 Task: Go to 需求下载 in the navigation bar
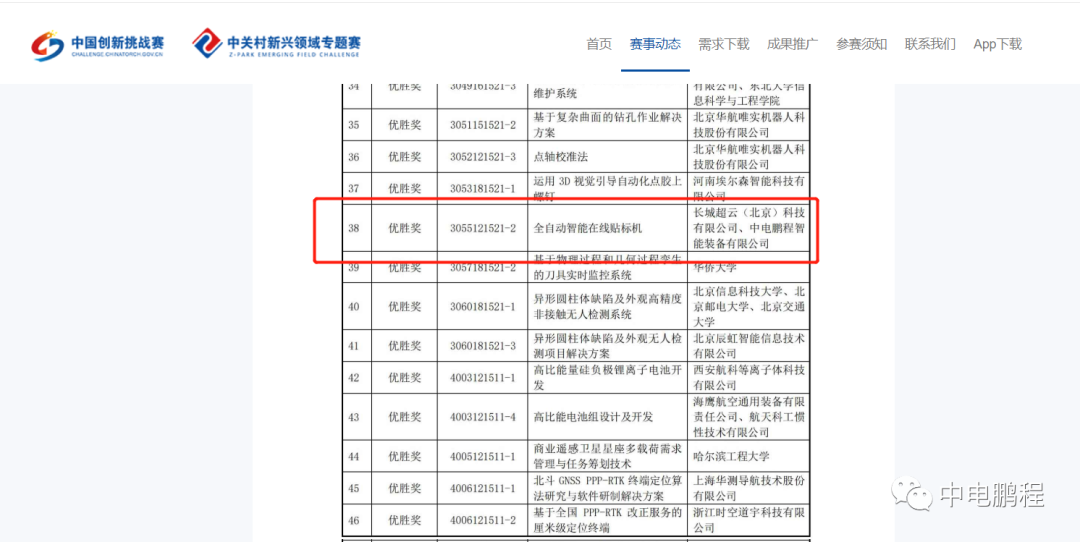723,44
